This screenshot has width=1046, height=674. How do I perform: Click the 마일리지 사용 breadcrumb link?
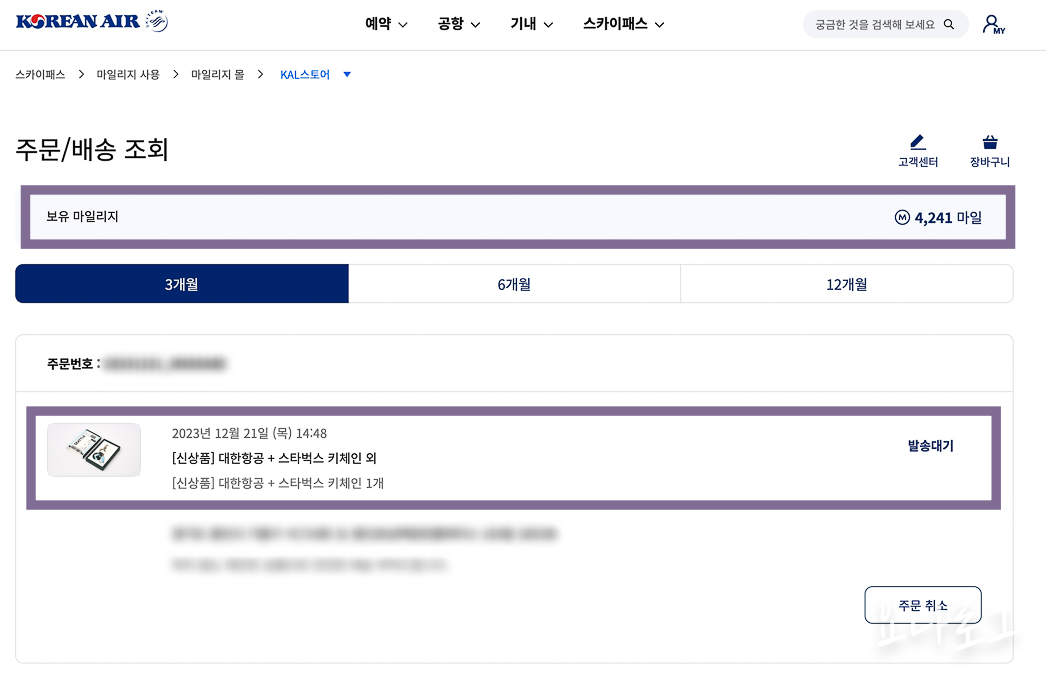(x=128, y=74)
